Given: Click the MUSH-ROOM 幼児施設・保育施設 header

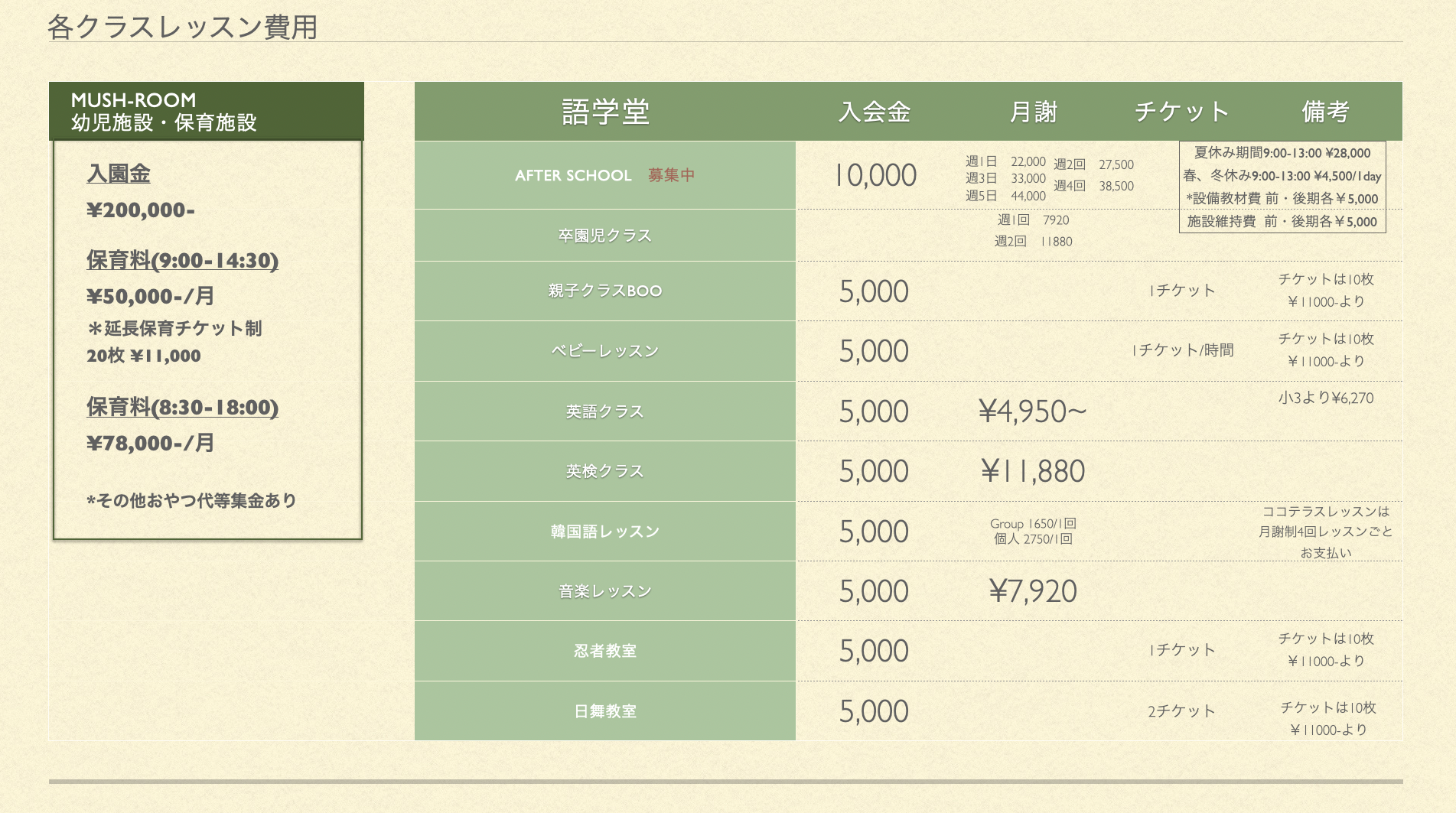Looking at the screenshot, I should [207, 112].
